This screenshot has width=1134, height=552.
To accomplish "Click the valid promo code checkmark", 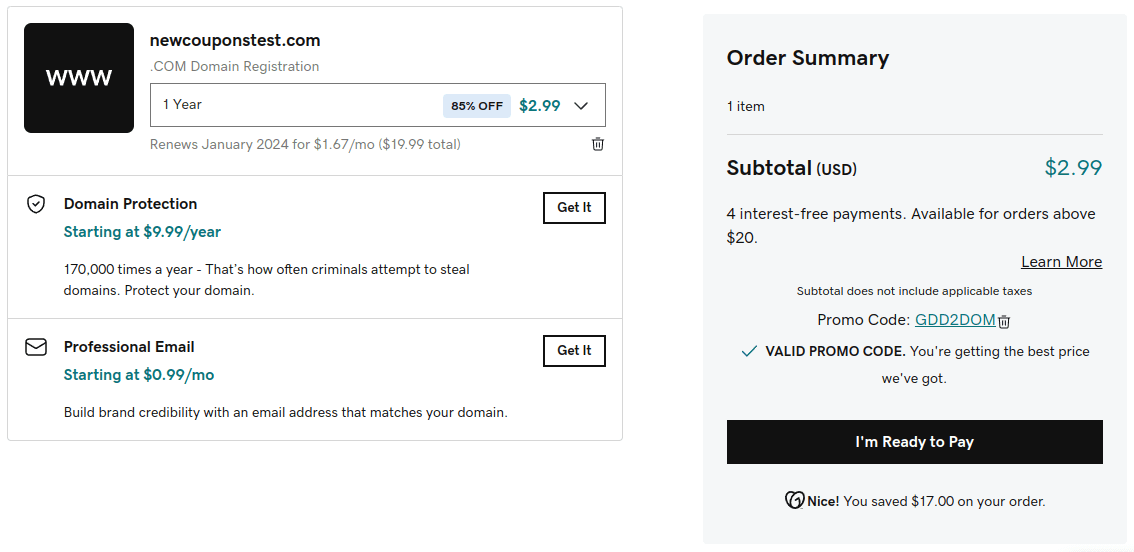I will click(749, 351).
